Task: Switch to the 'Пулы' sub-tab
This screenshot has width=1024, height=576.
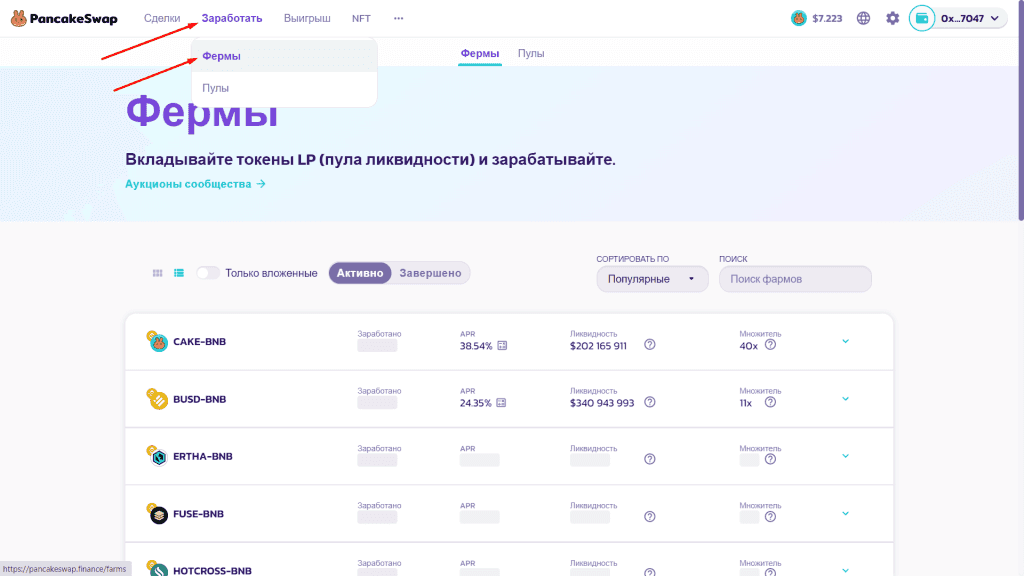Action: 531,54
